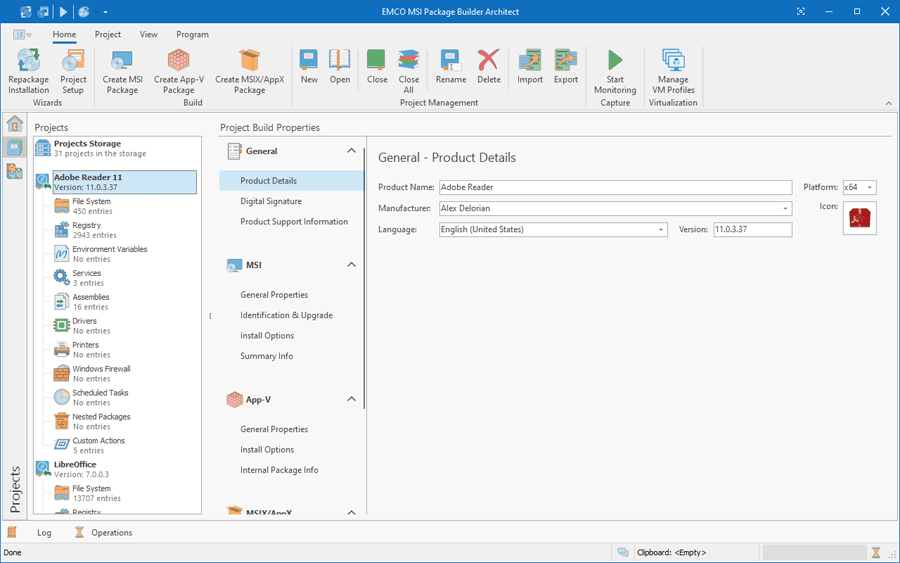
Task: Click the home icon in left sidebar
Action: [x=14, y=123]
